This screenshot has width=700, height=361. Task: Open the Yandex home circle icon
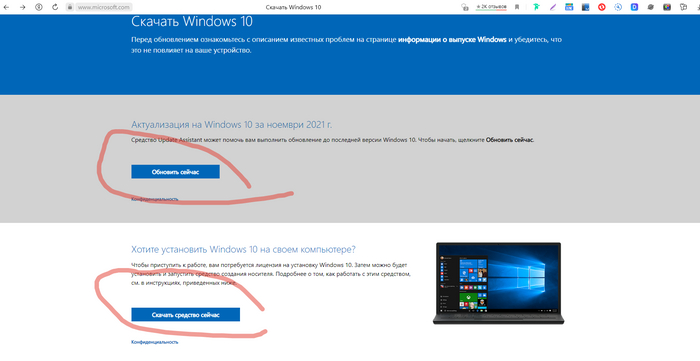click(39, 7)
